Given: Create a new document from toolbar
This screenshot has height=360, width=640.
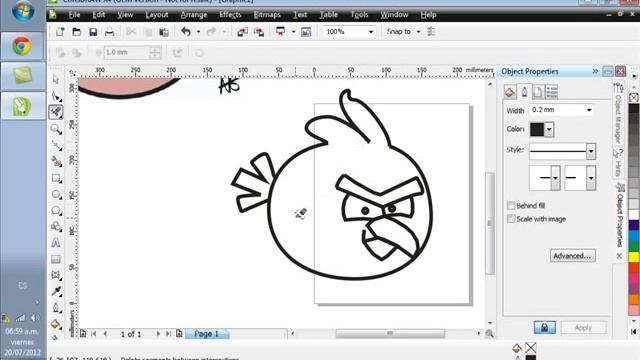Looking at the screenshot, I should 60,31.
